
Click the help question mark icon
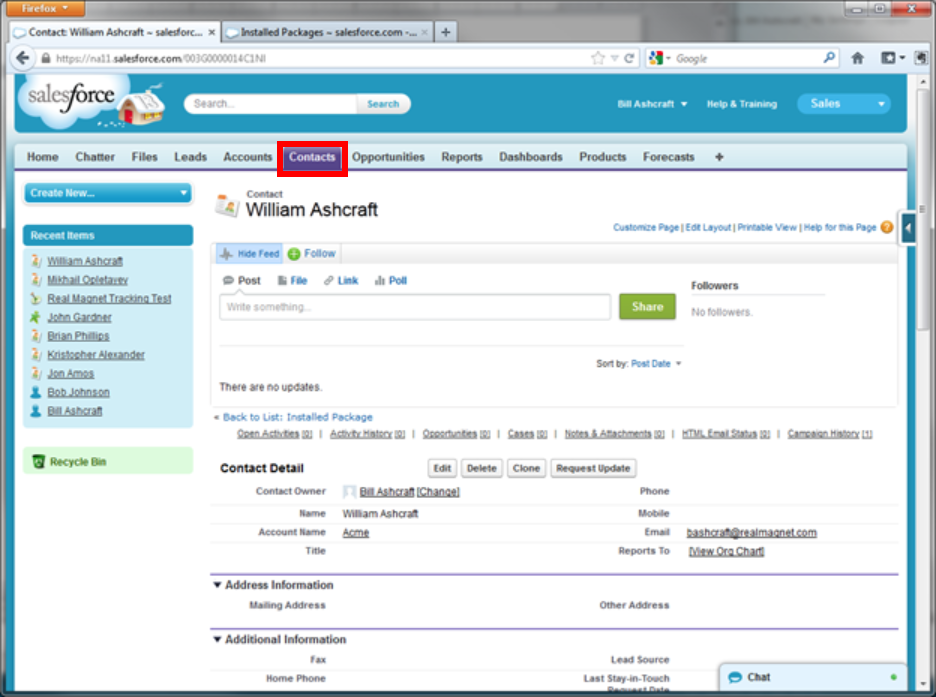coord(887,227)
